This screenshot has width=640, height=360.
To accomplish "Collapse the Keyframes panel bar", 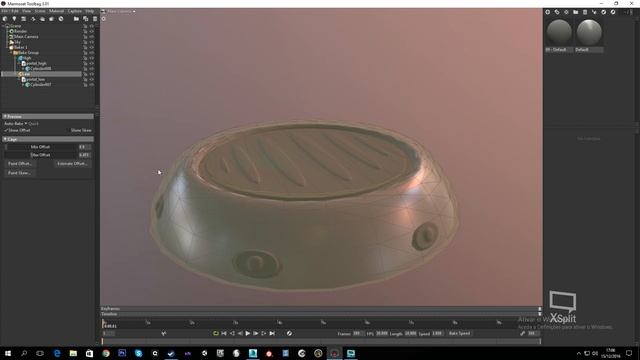I will [321, 309].
